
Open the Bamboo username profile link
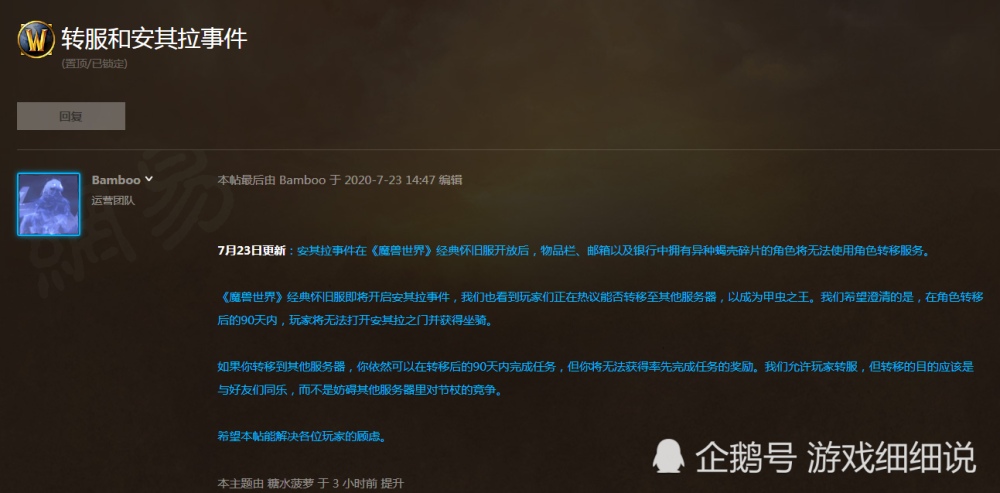[x=116, y=180]
